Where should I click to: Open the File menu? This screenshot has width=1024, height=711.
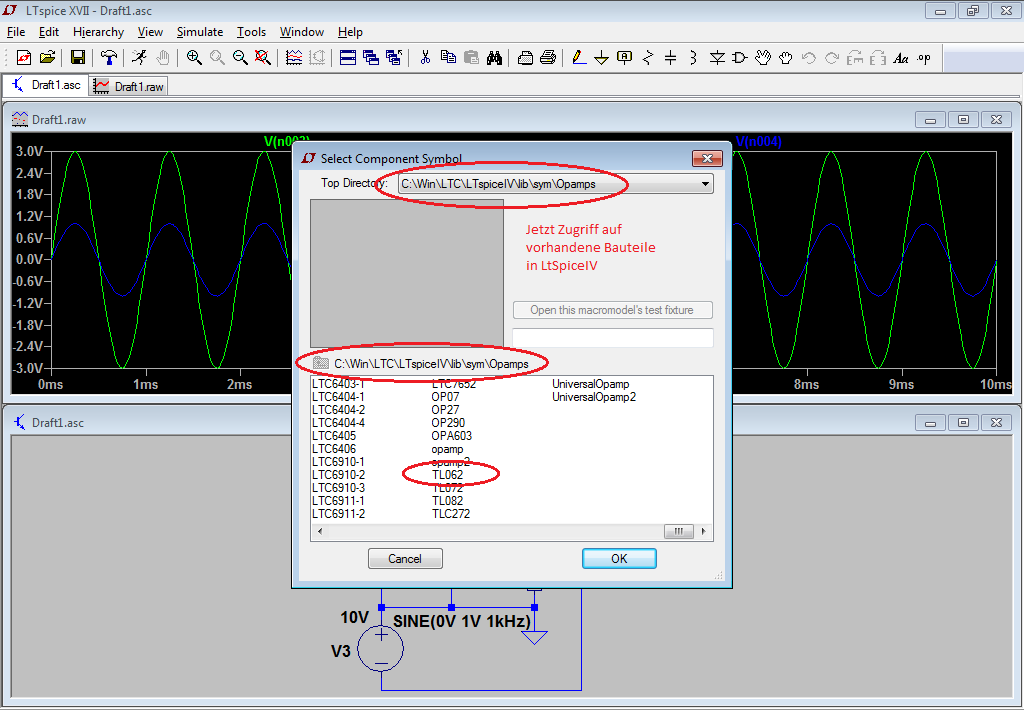pyautogui.click(x=16, y=32)
